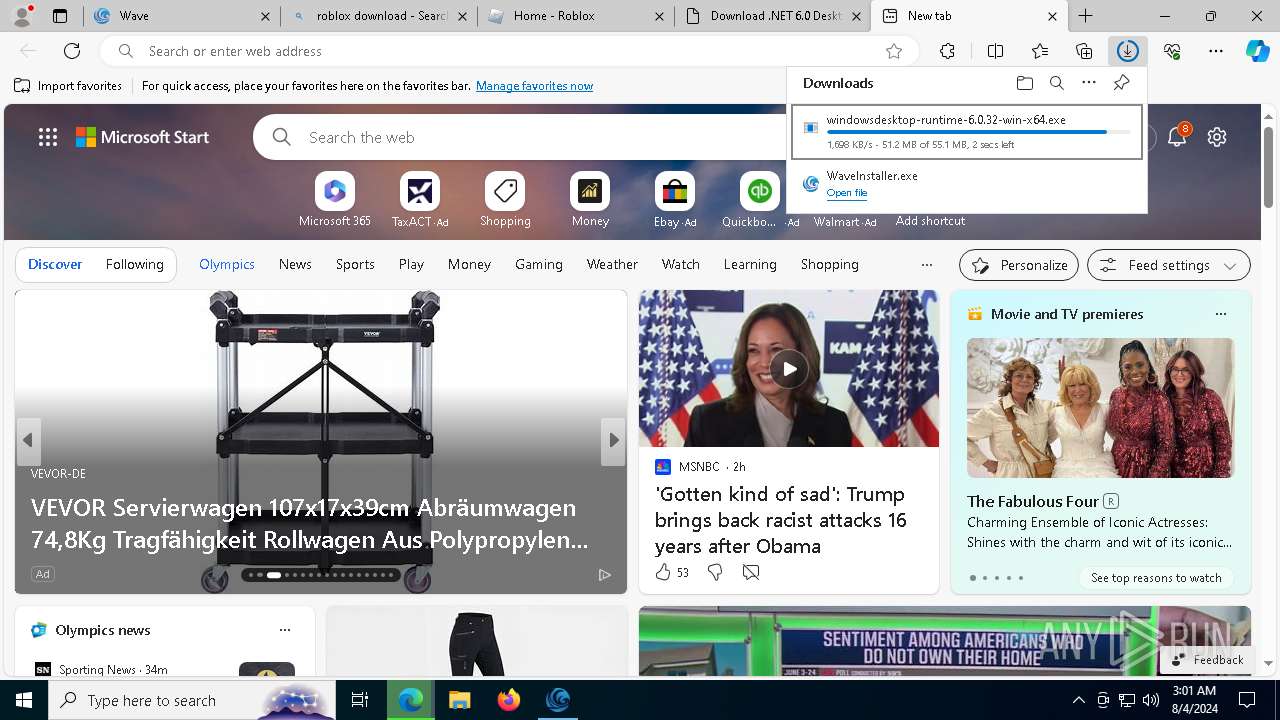Image resolution: width=1280 pixels, height=720 pixels.
Task: Open file link for WaveInstaller.exe
Action: pos(847,193)
